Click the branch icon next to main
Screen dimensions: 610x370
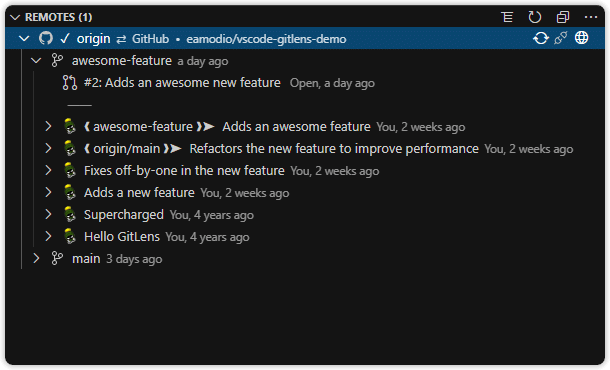57,258
